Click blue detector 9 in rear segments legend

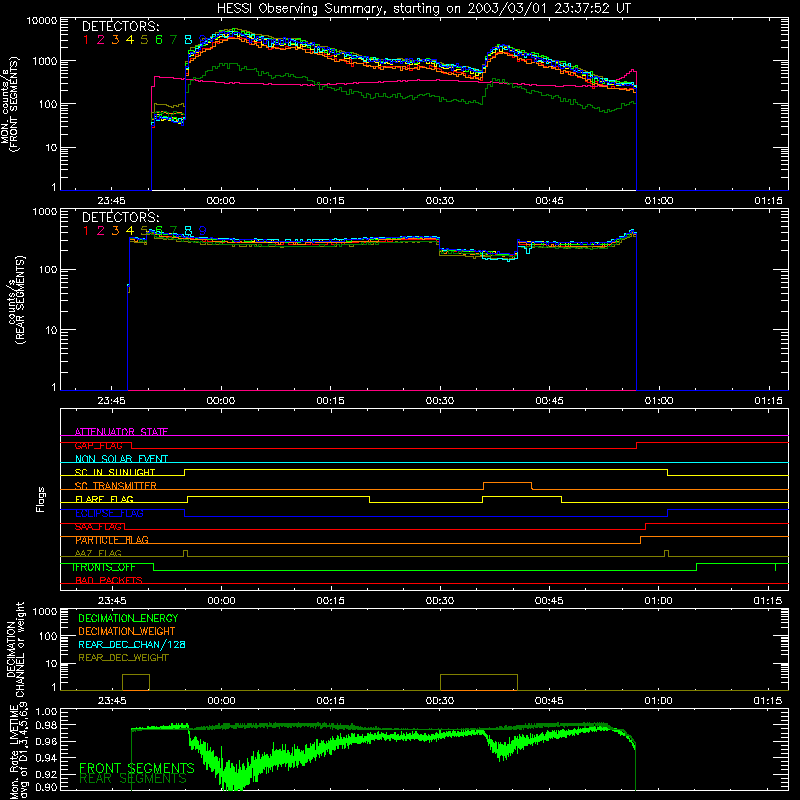tap(203, 231)
